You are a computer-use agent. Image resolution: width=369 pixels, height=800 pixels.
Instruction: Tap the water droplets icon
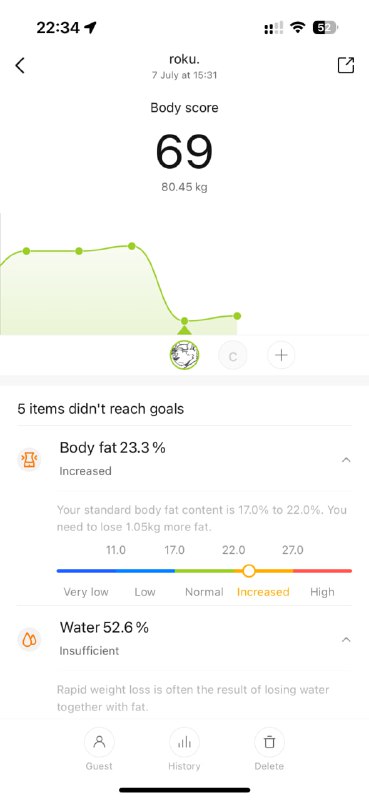point(29,639)
